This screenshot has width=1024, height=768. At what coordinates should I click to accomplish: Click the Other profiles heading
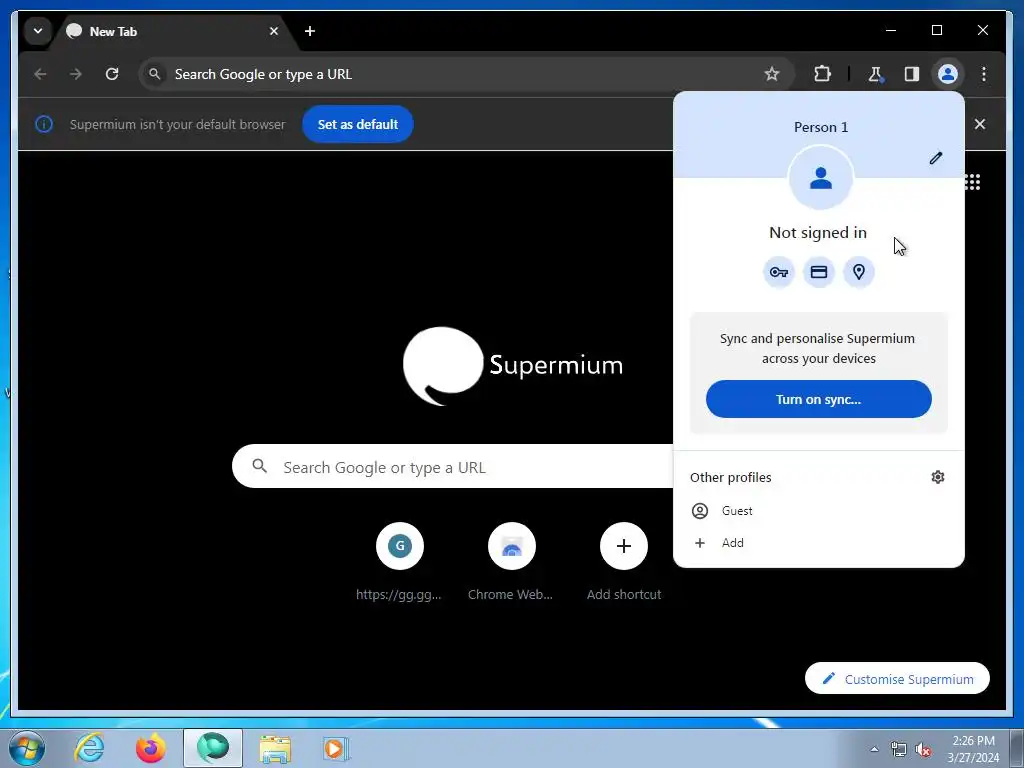pos(730,477)
